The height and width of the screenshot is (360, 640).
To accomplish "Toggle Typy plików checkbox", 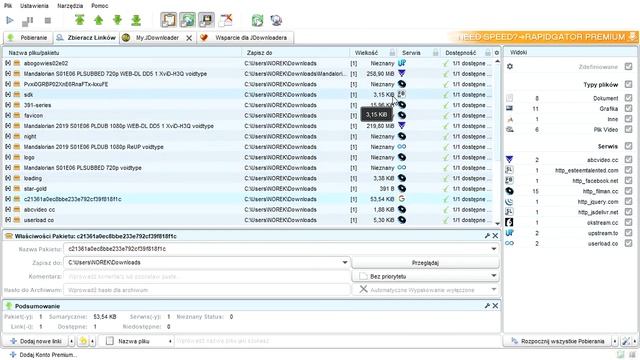I will (x=628, y=84).
